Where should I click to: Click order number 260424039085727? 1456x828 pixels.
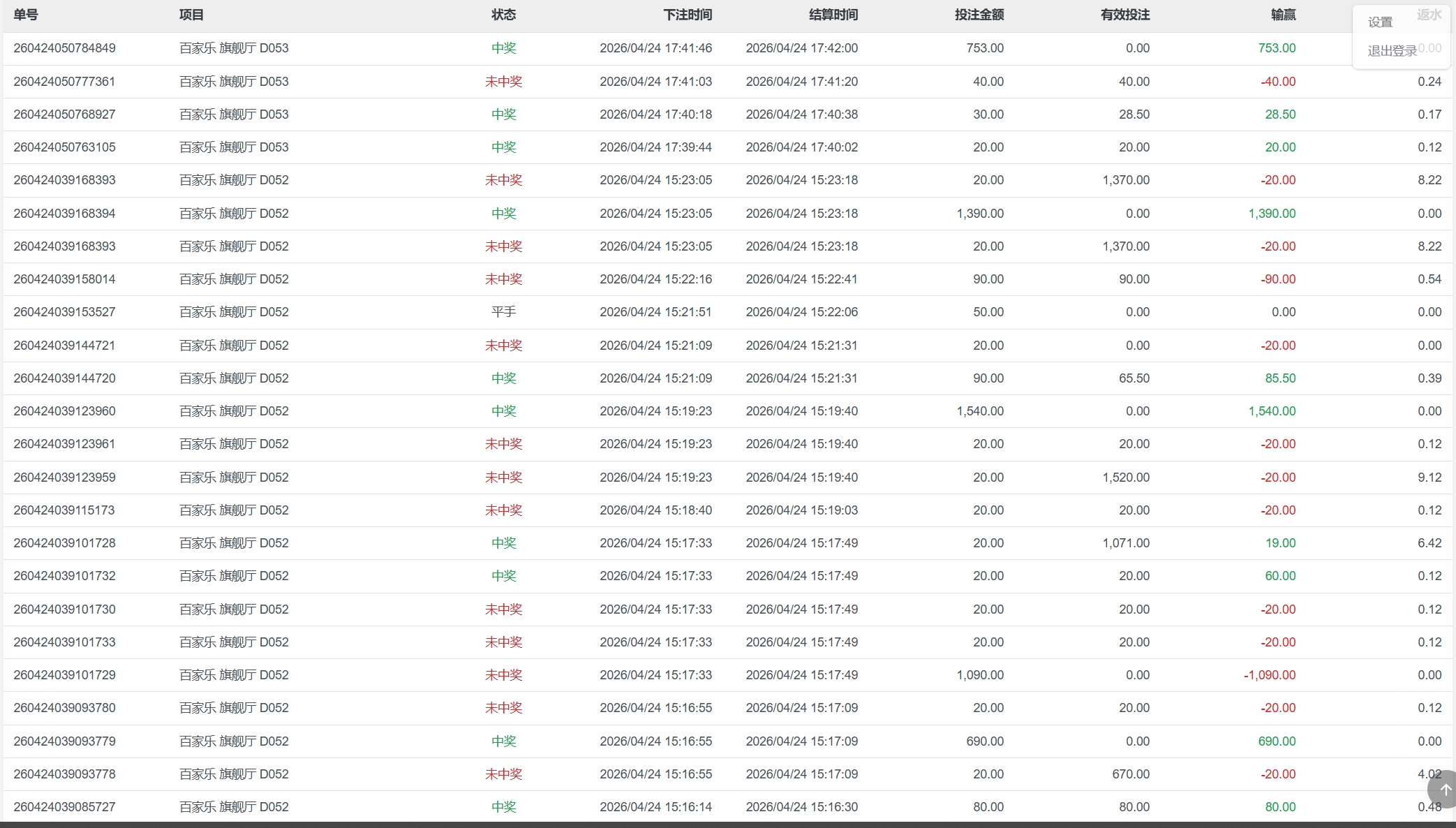64,807
